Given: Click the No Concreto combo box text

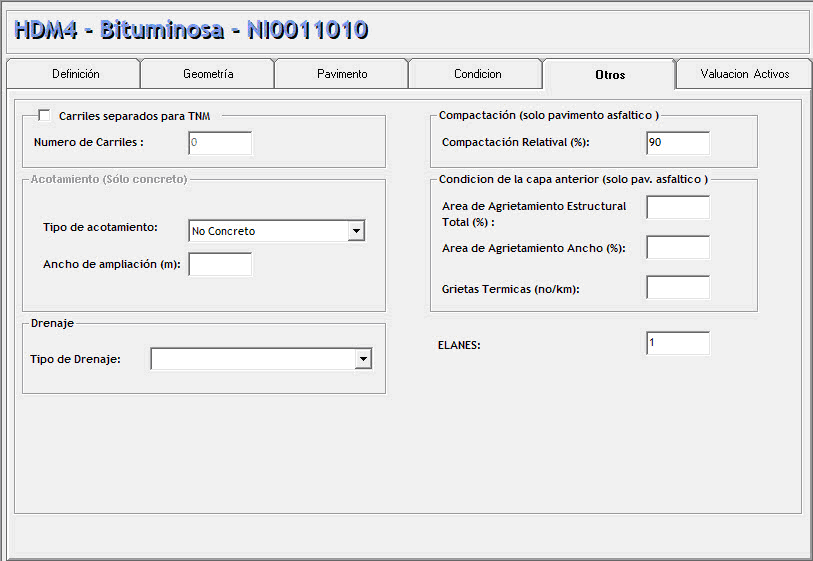Looking at the screenshot, I should (267, 231).
